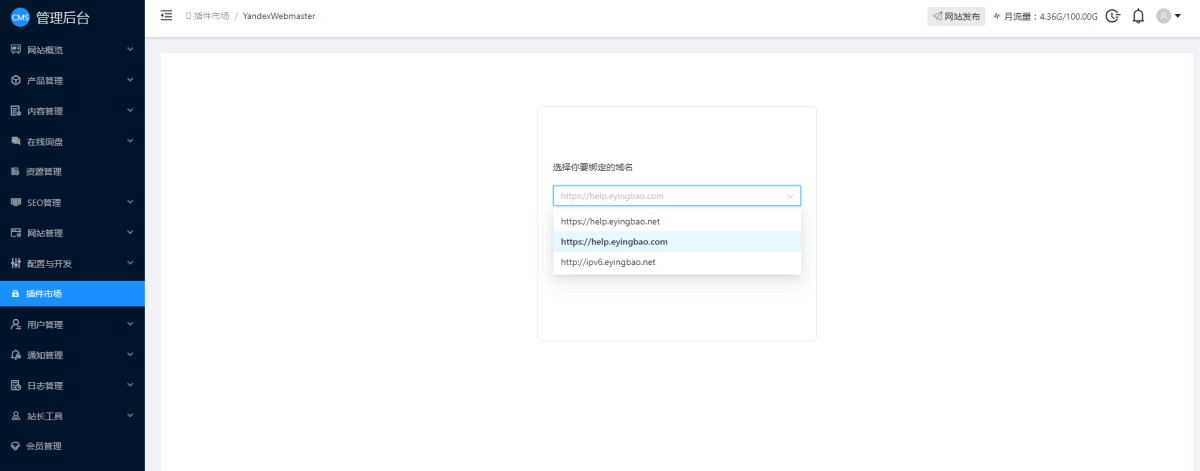The height and width of the screenshot is (471, 1200).
Task: Click the CMS logo icon
Action: click(20, 17)
